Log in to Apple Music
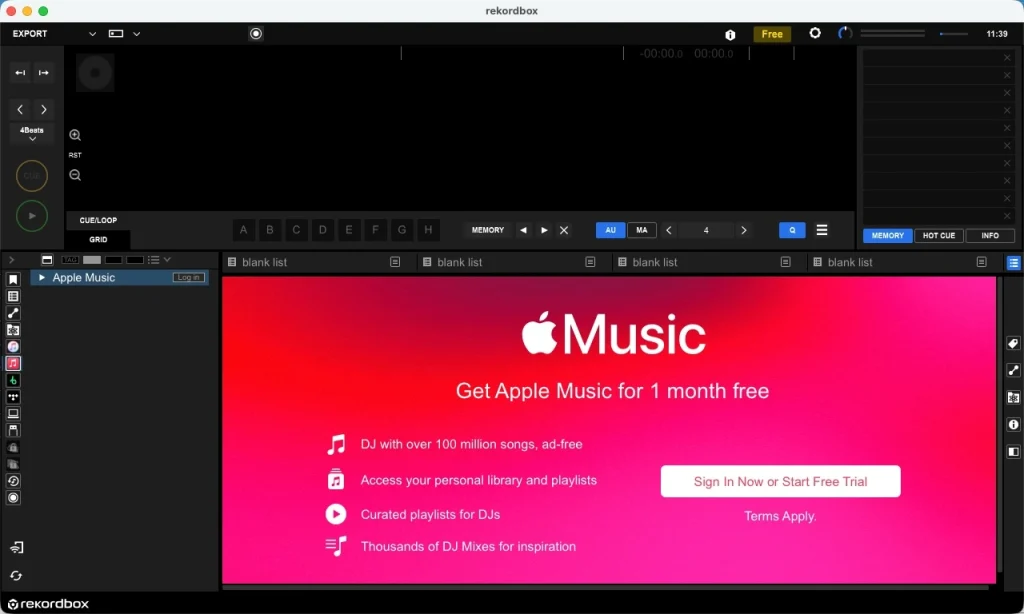 click(x=188, y=277)
